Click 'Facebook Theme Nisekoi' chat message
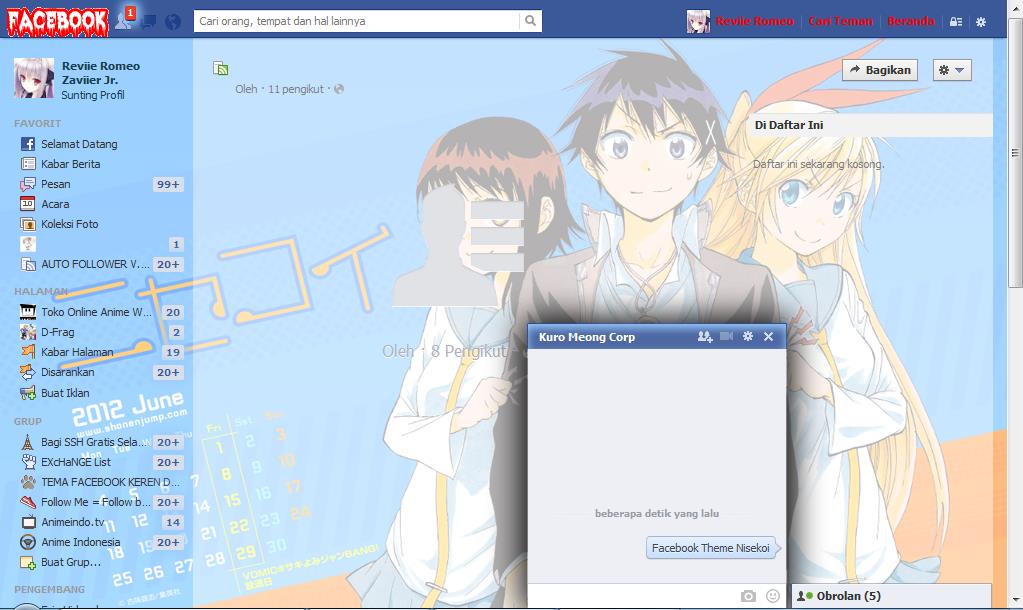Image resolution: width=1023 pixels, height=610 pixels. pyautogui.click(x=710, y=548)
